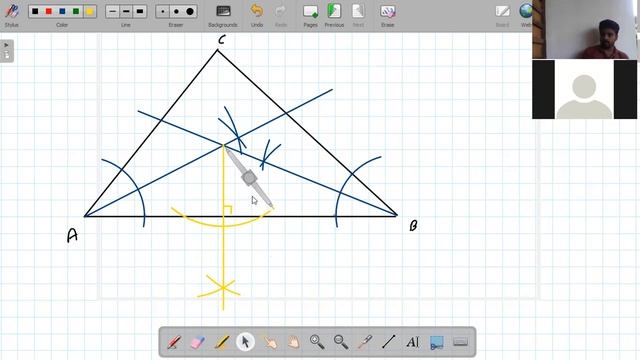Expand the left side panel tab

[7, 51]
